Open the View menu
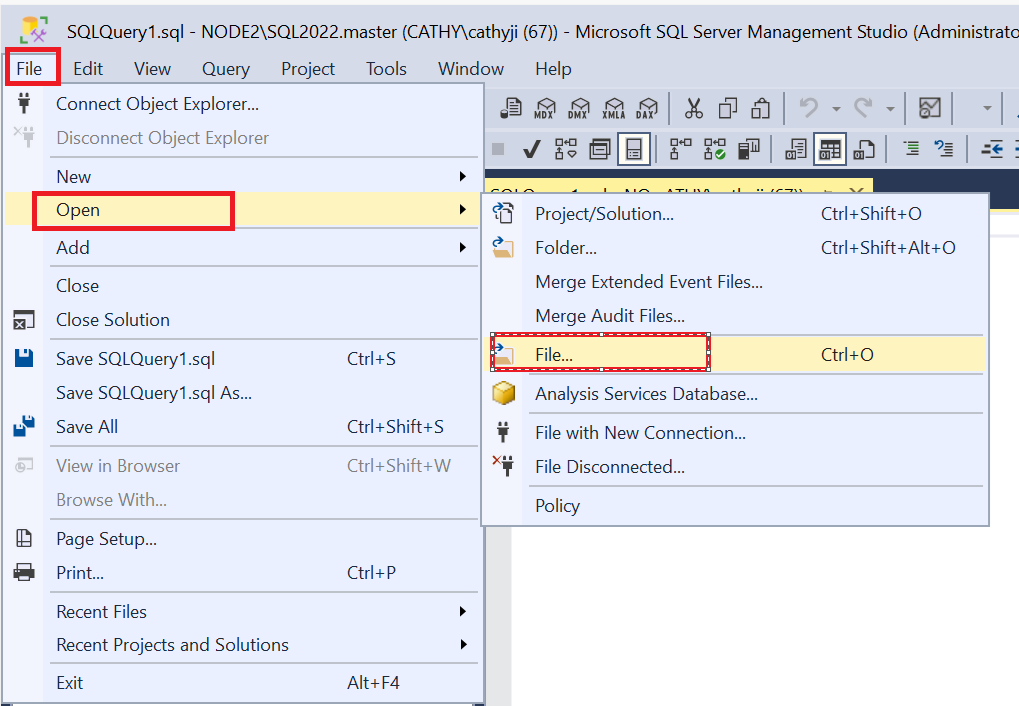This screenshot has height=706, width=1019. (x=152, y=68)
